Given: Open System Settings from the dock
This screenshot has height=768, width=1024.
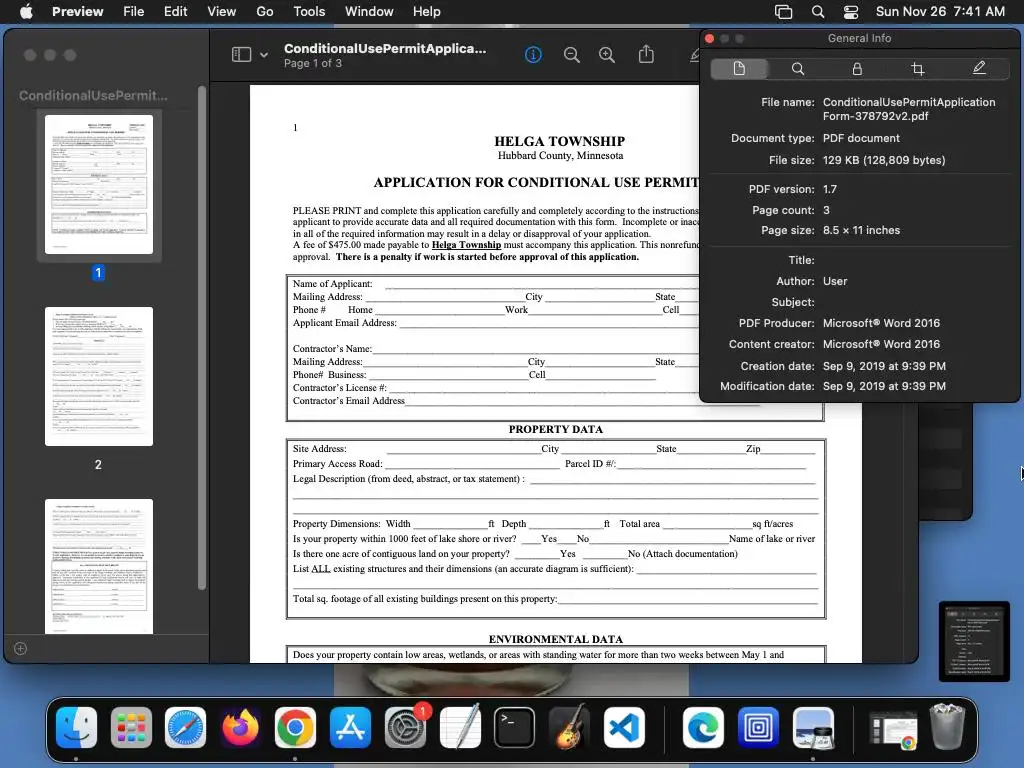Looking at the screenshot, I should click(405, 727).
